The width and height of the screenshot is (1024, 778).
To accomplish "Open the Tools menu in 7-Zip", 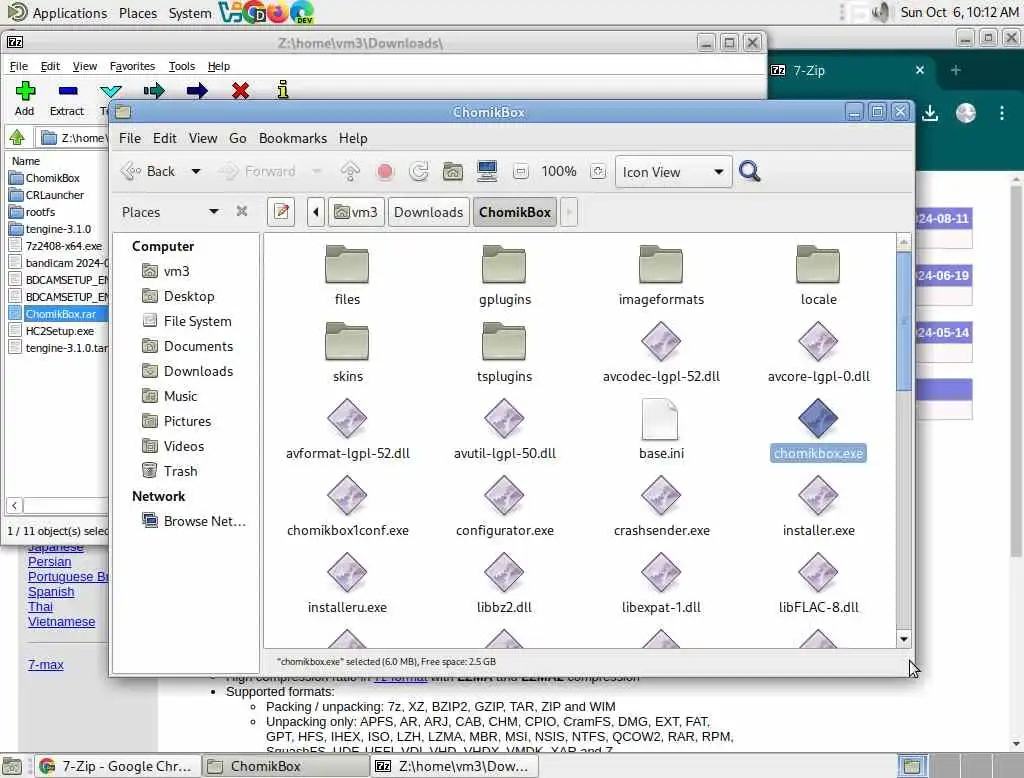I will click(182, 66).
